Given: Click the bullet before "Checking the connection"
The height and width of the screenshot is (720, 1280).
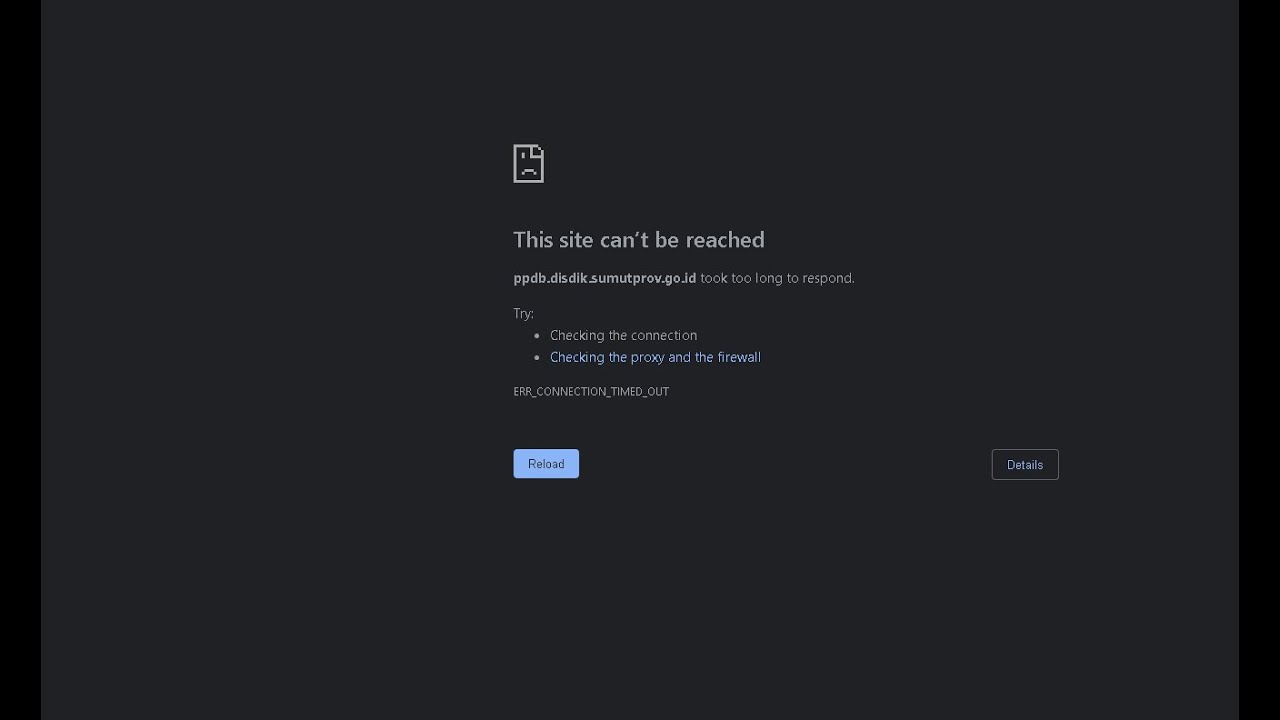Looking at the screenshot, I should [537, 336].
